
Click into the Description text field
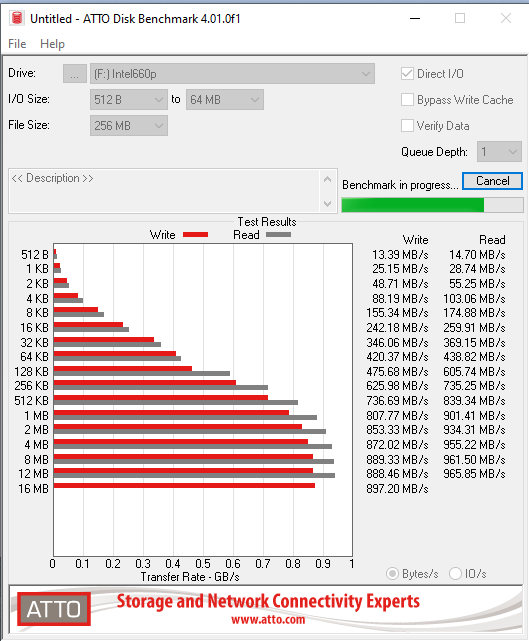click(x=164, y=191)
